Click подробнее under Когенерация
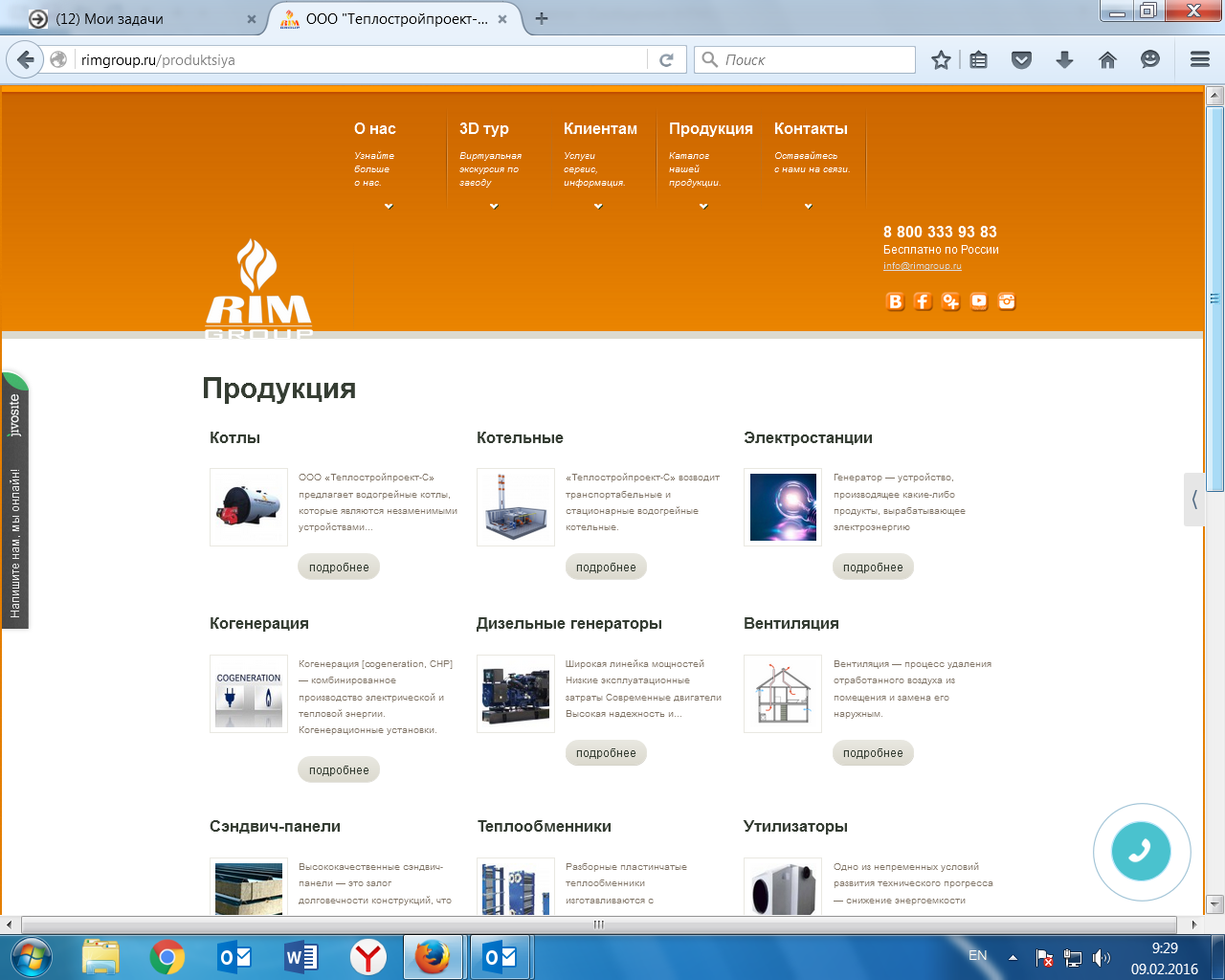Viewport: 1225px width, 980px height. tap(339, 770)
